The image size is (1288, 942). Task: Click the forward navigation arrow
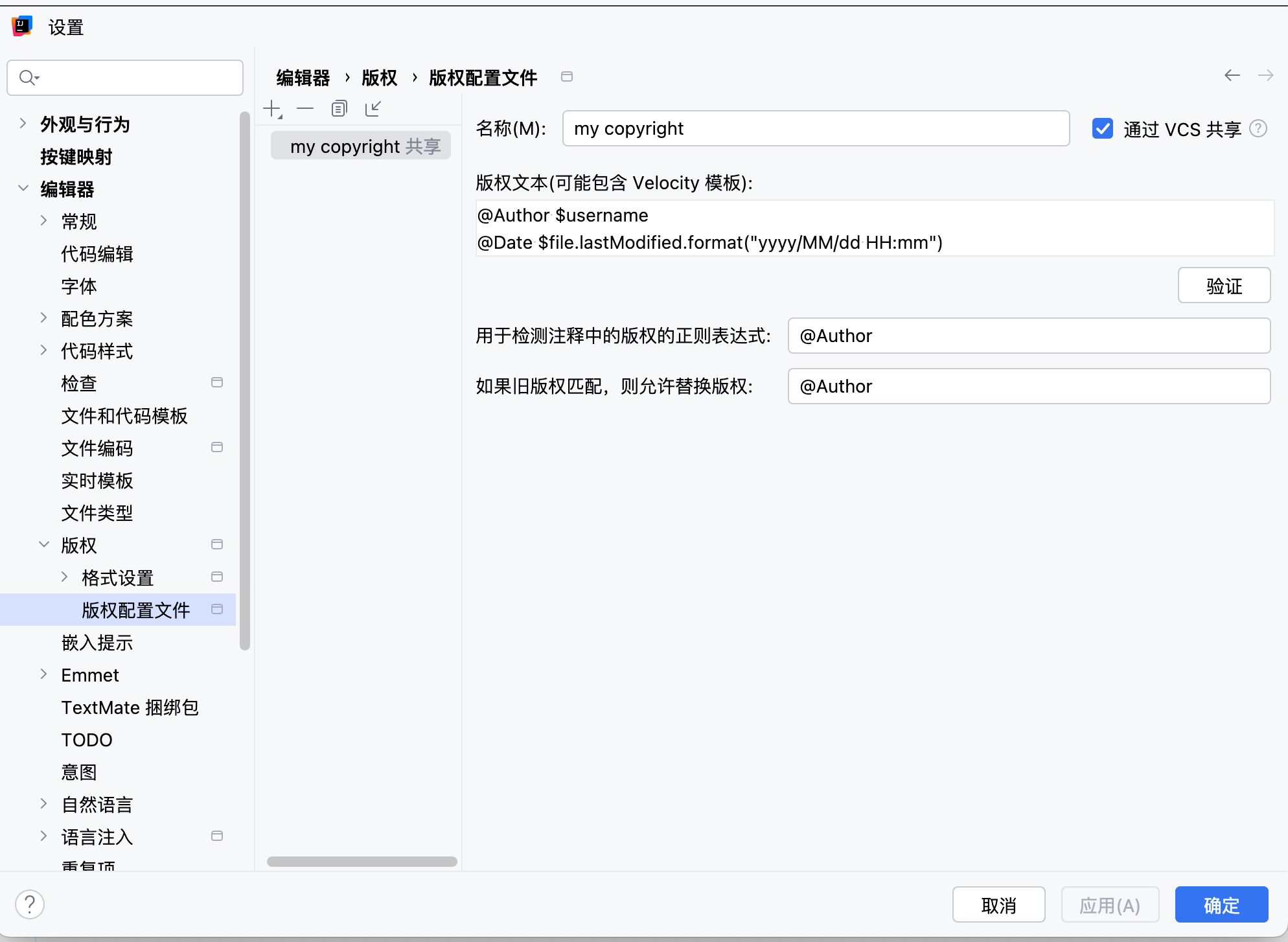(x=1265, y=76)
